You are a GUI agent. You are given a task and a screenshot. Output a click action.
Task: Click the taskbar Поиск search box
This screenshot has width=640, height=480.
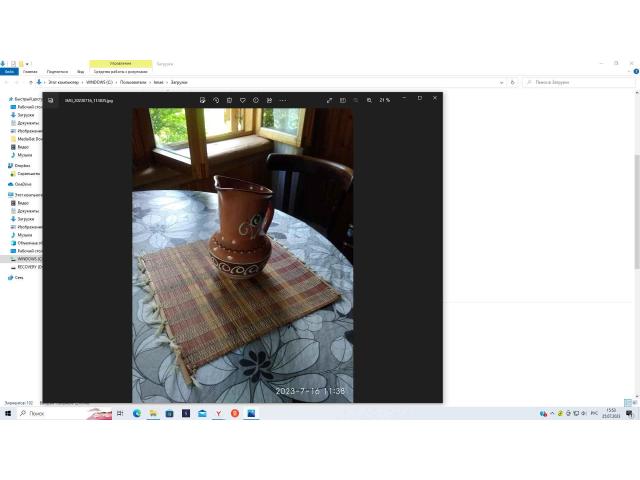pos(64,413)
